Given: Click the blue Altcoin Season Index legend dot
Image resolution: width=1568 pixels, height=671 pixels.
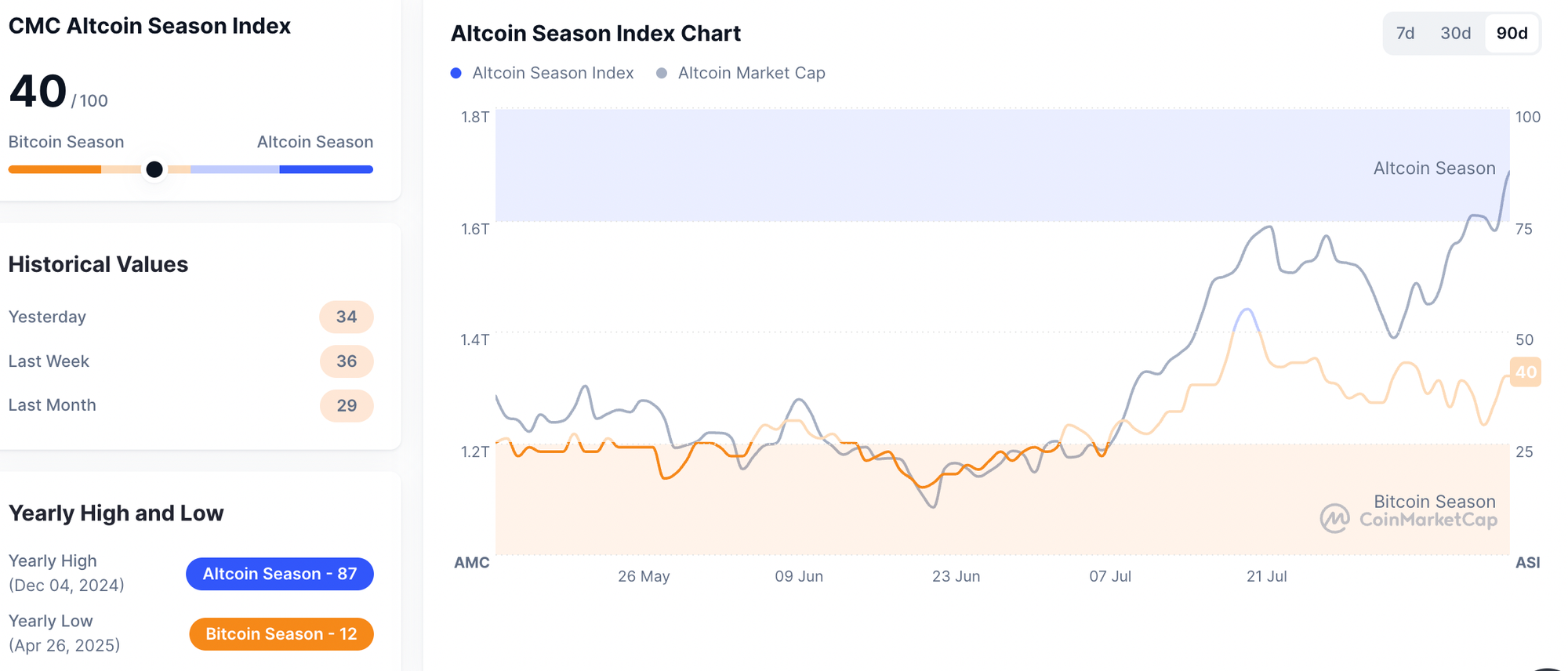Looking at the screenshot, I should tap(456, 72).
